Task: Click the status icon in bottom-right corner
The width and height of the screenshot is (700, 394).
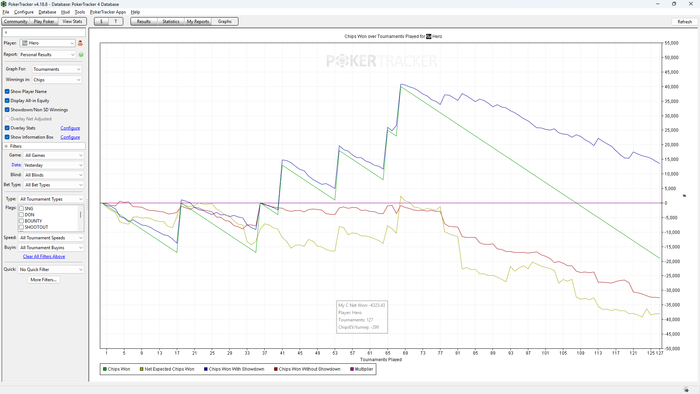Action: pyautogui.click(x=686, y=390)
